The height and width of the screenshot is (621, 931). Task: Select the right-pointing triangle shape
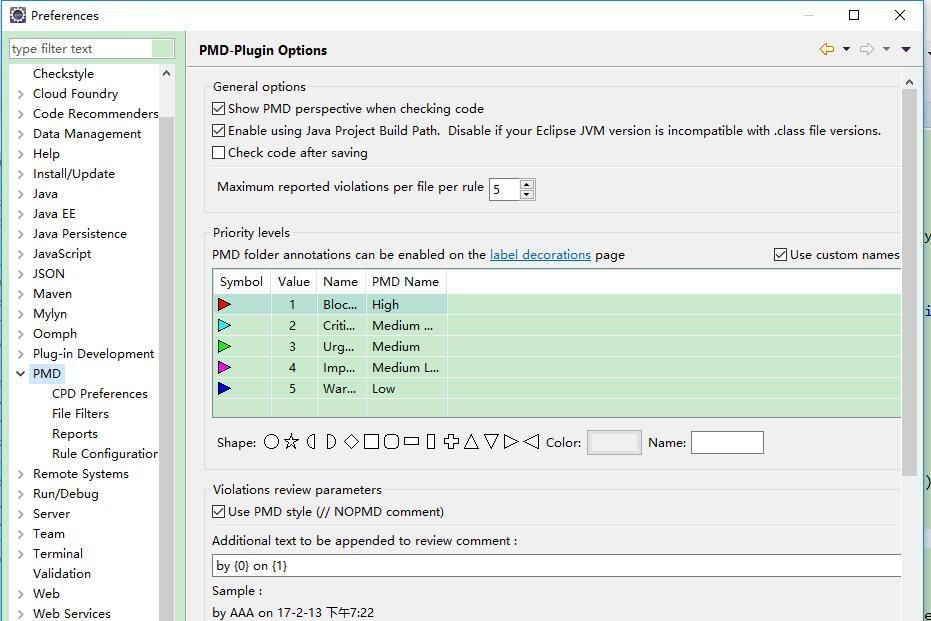tap(511, 442)
